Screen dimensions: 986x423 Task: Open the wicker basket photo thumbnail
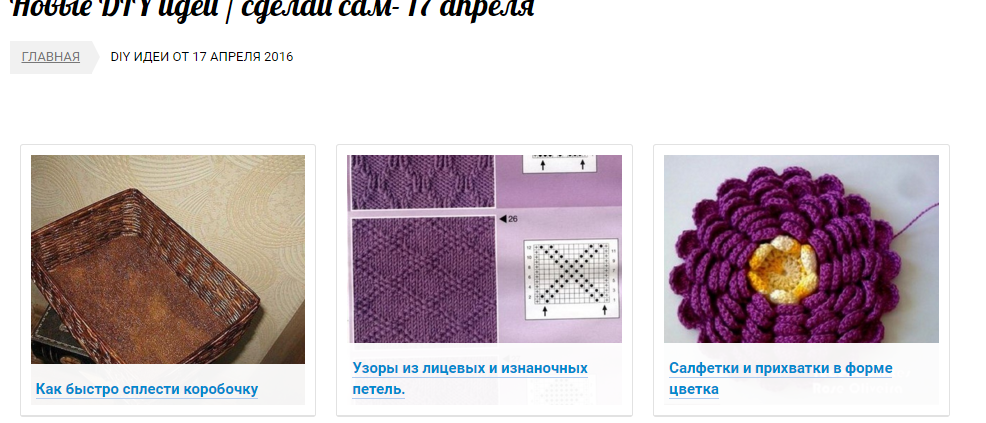(x=168, y=259)
